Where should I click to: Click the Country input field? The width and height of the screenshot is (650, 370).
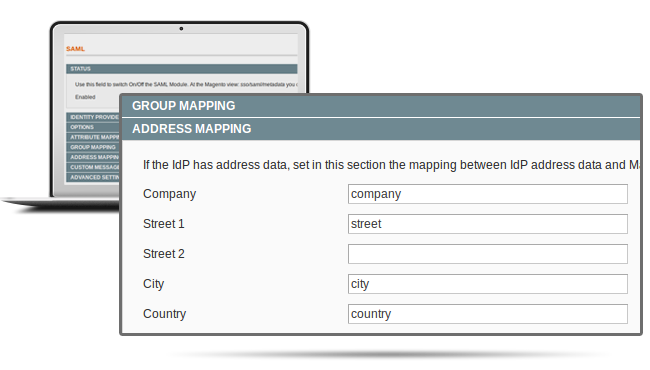point(488,314)
